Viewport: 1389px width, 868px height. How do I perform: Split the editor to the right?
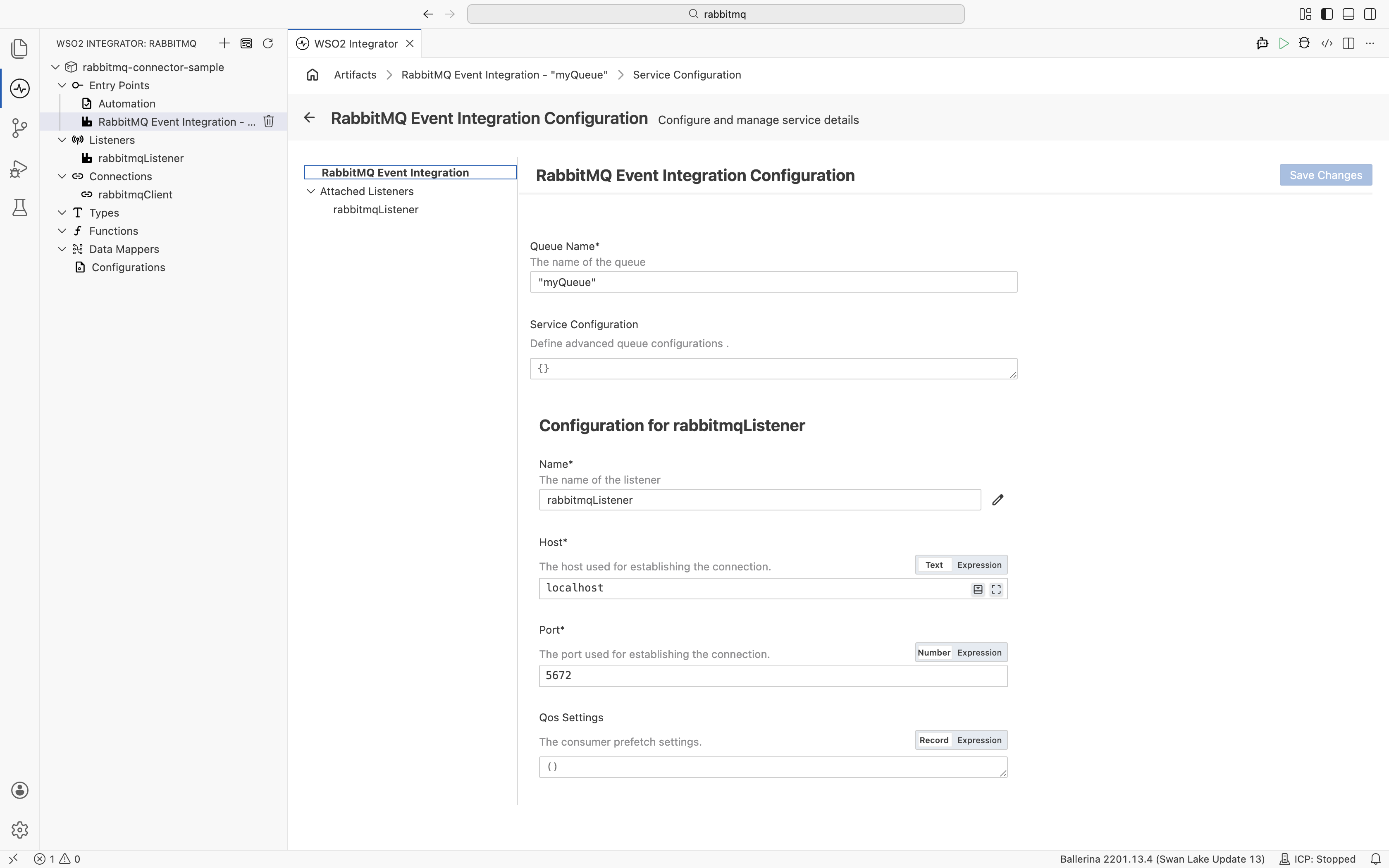tap(1348, 43)
